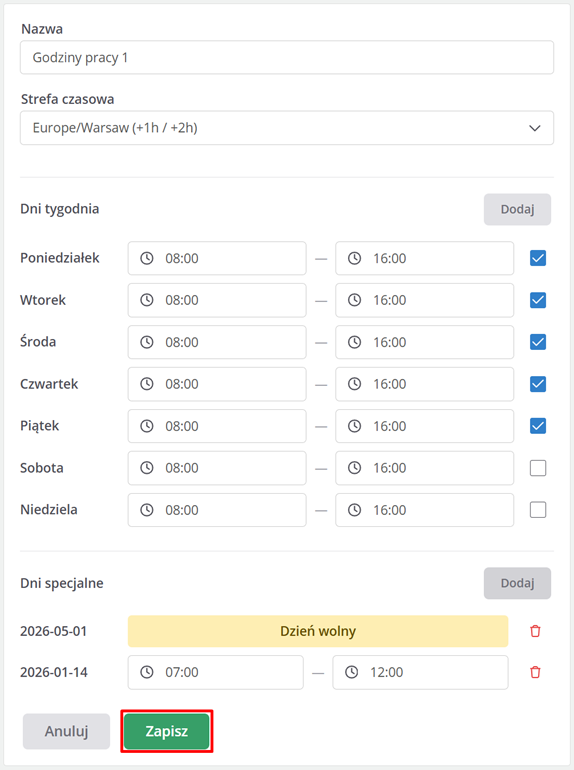Delete the 2026-05-01 special day
The width and height of the screenshot is (574, 770).
pyautogui.click(x=535, y=631)
